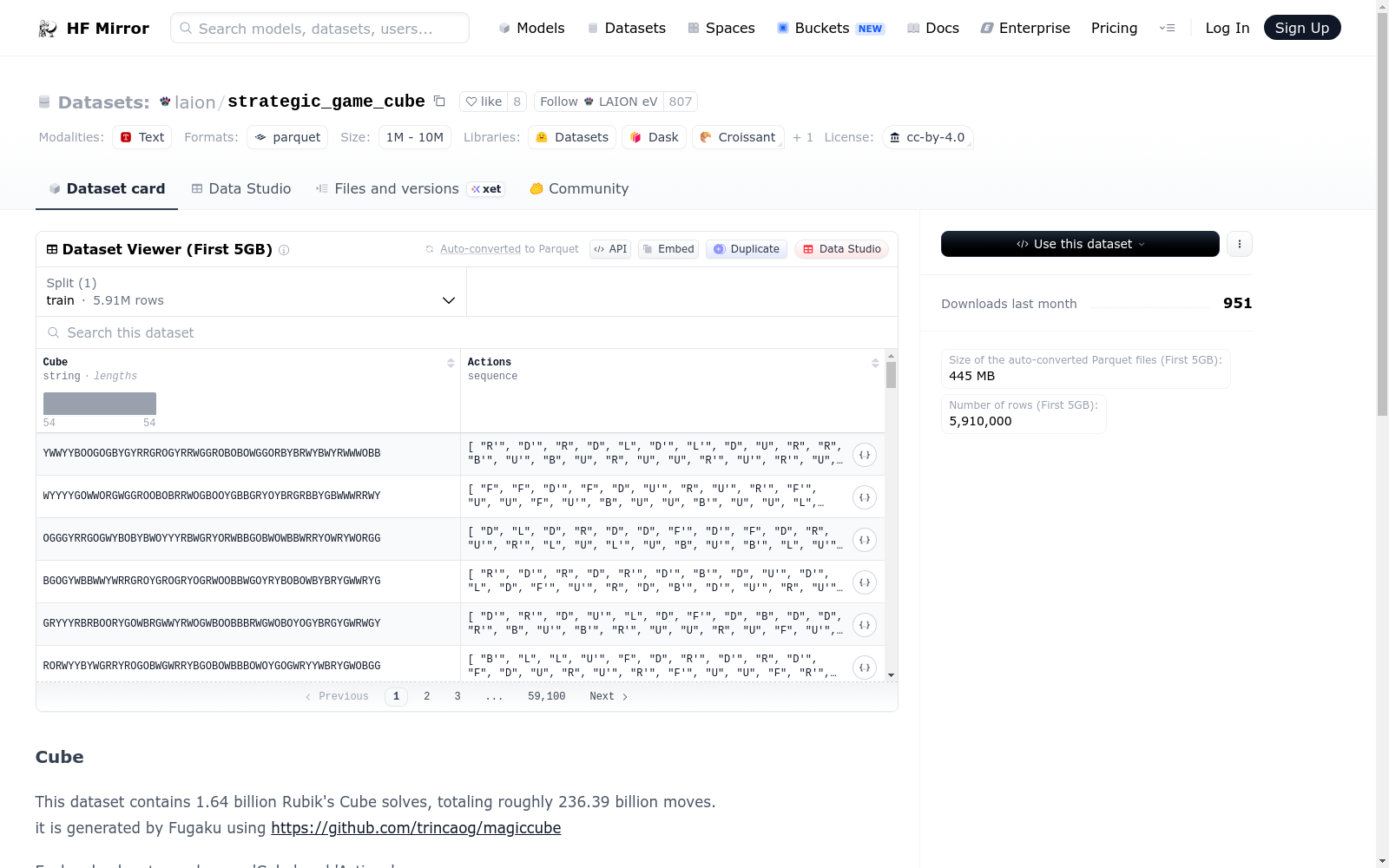Expand the train split dropdown
The height and width of the screenshot is (868, 1389).
(251, 292)
